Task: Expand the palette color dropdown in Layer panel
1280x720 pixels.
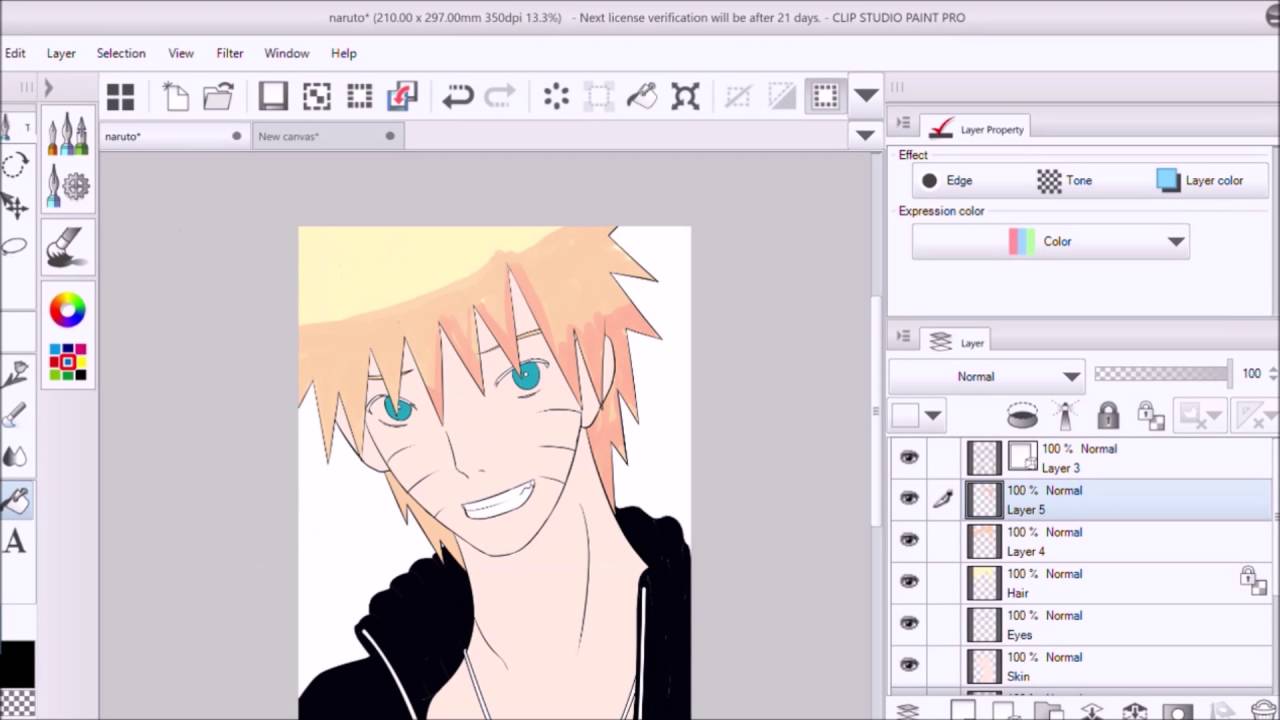Action: click(932, 415)
